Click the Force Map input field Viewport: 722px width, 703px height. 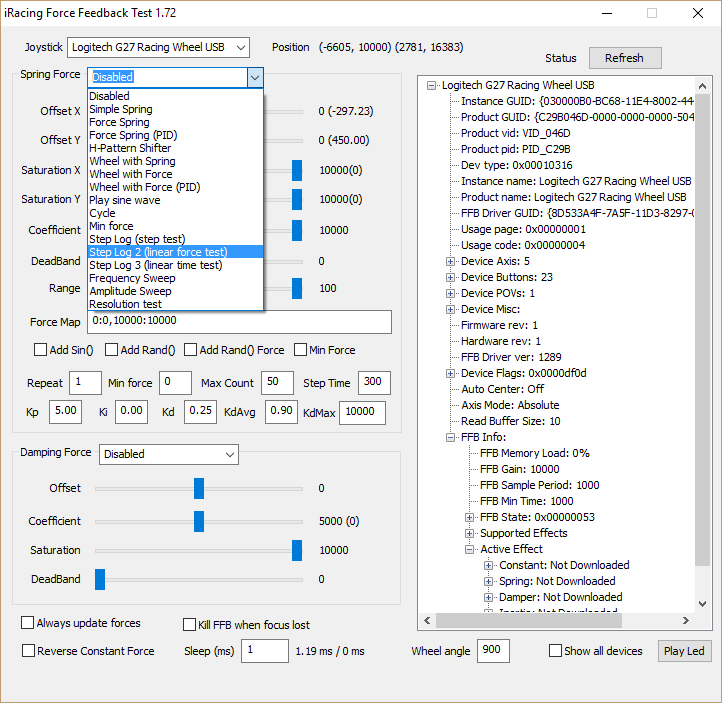tap(239, 321)
